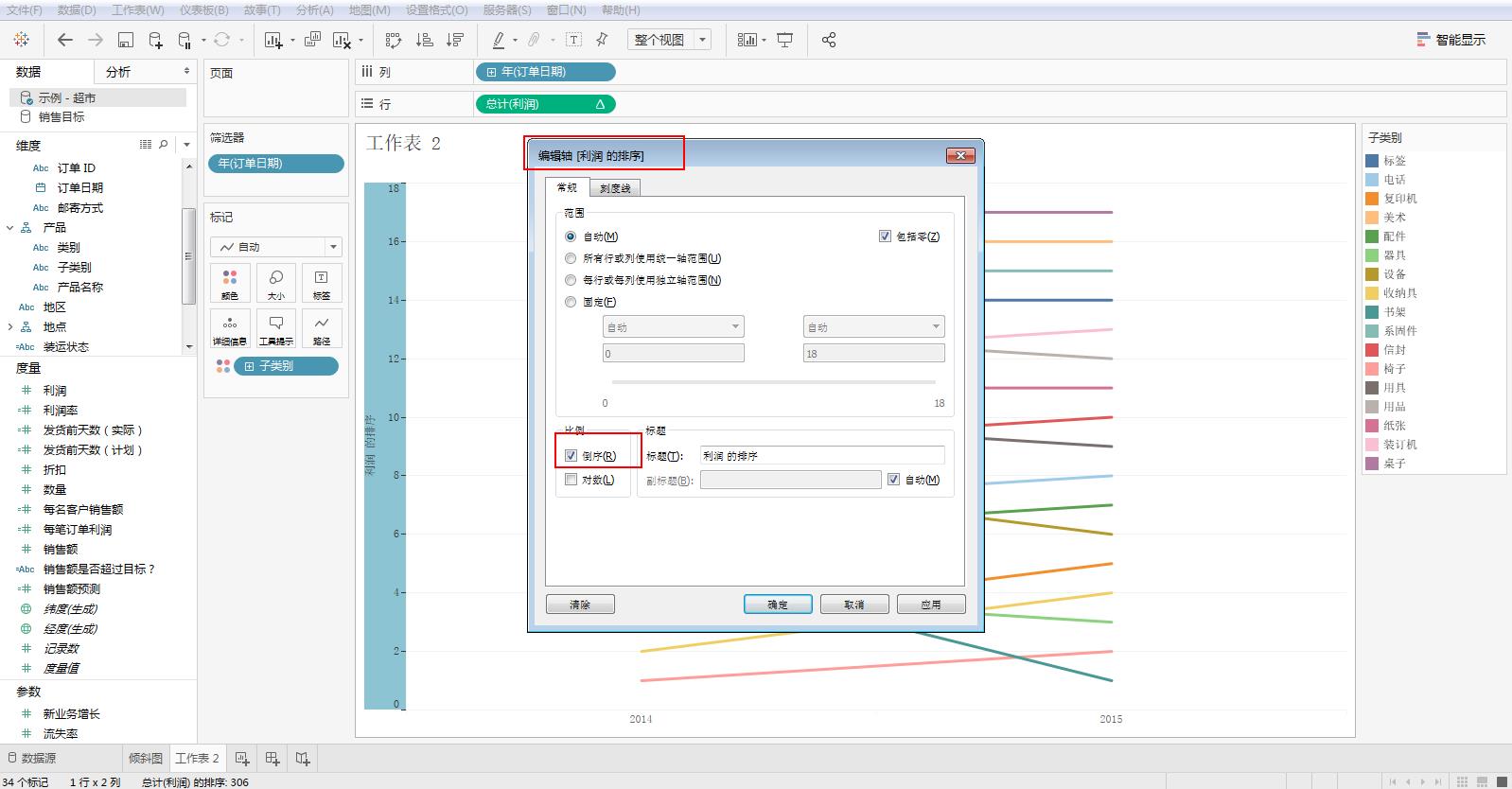The width and height of the screenshot is (1512, 789).
Task: Click the new worksheet toolbar icon
Action: tap(273, 40)
